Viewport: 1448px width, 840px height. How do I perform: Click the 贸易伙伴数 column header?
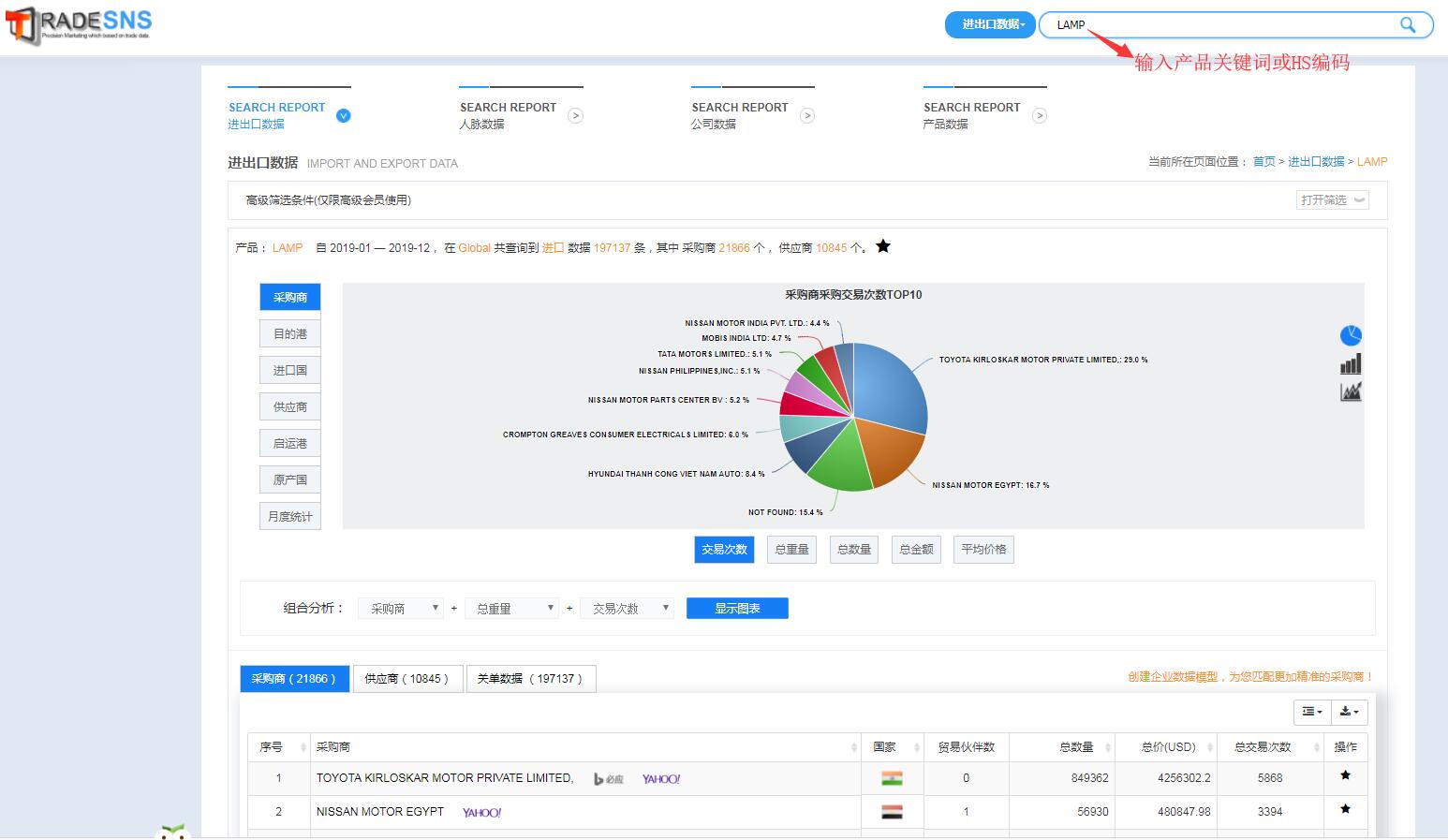tap(966, 747)
